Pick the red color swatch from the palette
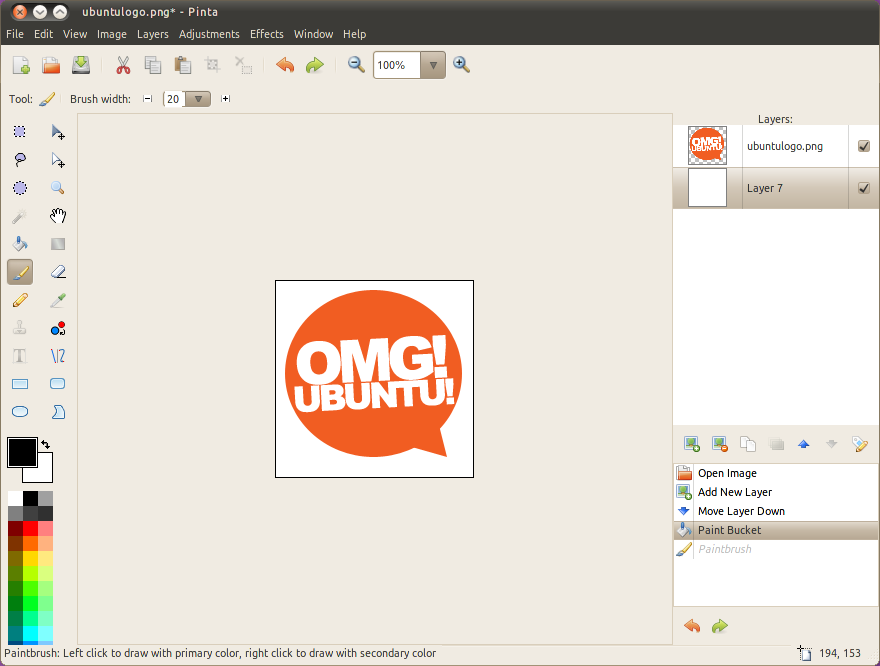 pos(30,528)
